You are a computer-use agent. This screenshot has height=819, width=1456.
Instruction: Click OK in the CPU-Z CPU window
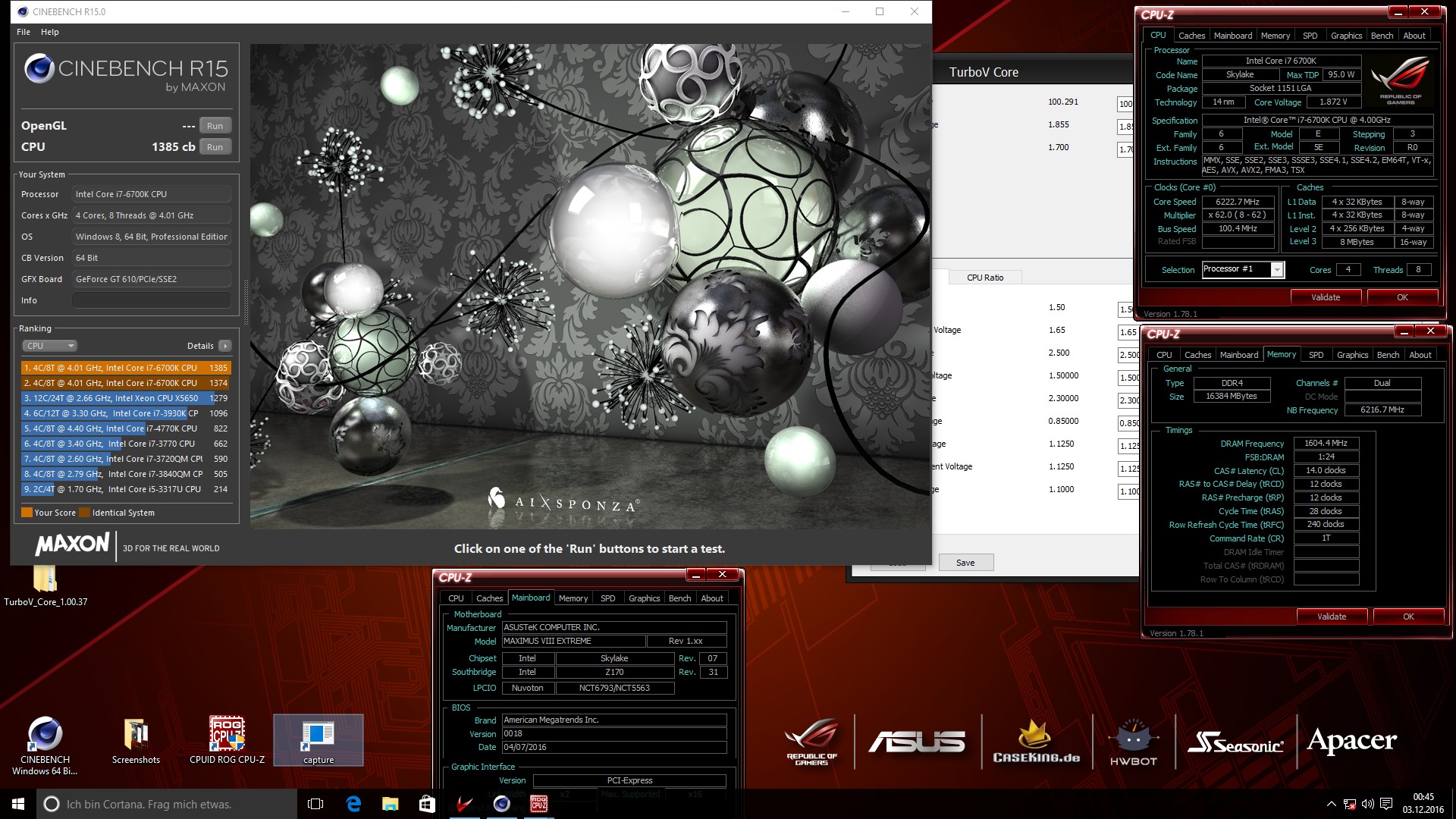[1402, 297]
